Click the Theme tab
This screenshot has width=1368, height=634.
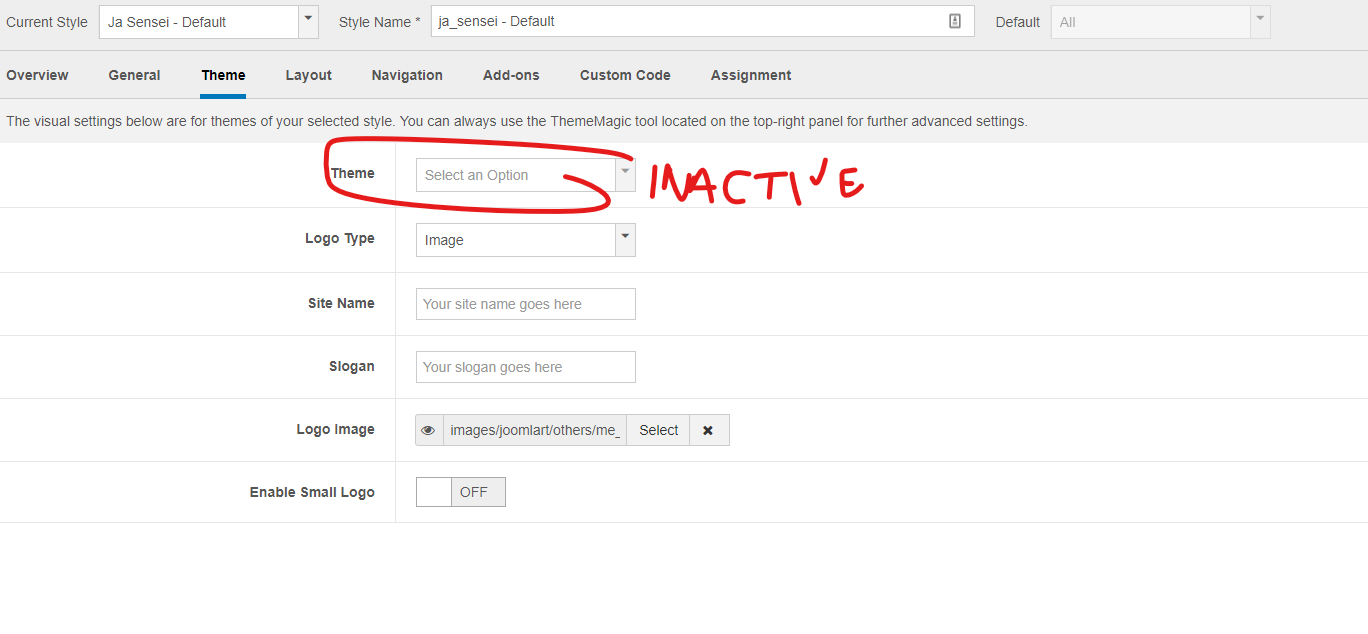coord(223,75)
